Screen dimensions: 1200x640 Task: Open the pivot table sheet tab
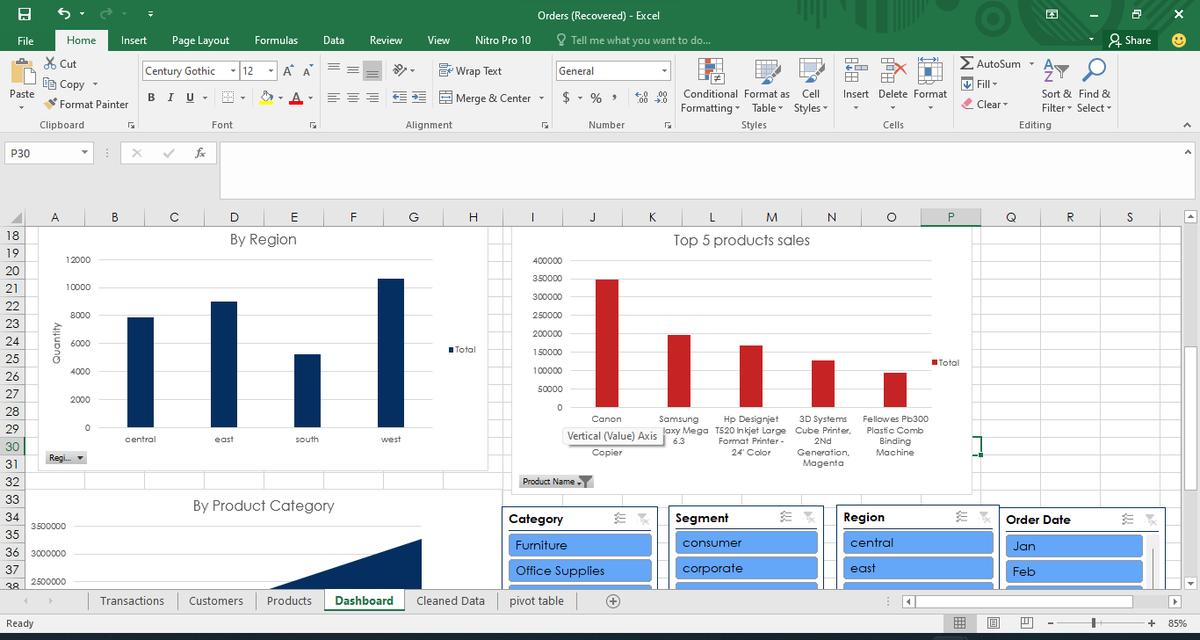537,601
